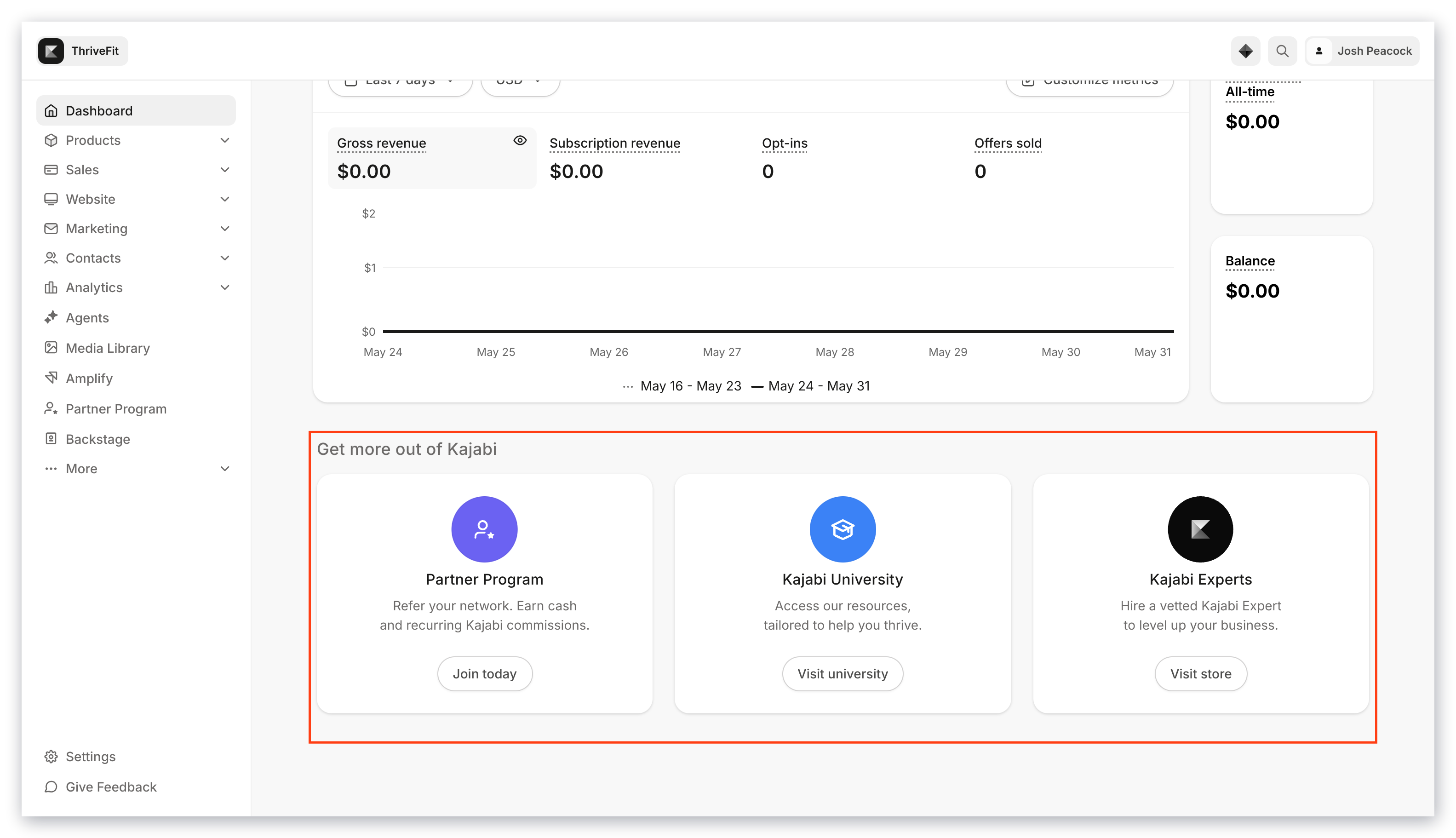Click the All-time label
Image resolution: width=1456 pixels, height=838 pixels.
pyautogui.click(x=1250, y=92)
